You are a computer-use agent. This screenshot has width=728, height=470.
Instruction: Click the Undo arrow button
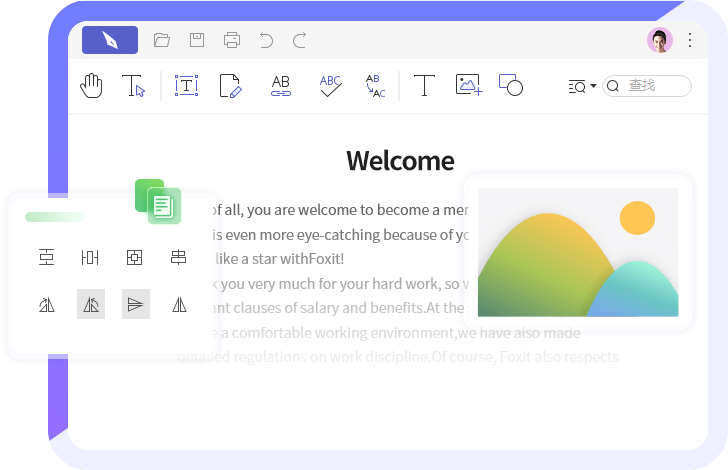point(266,40)
